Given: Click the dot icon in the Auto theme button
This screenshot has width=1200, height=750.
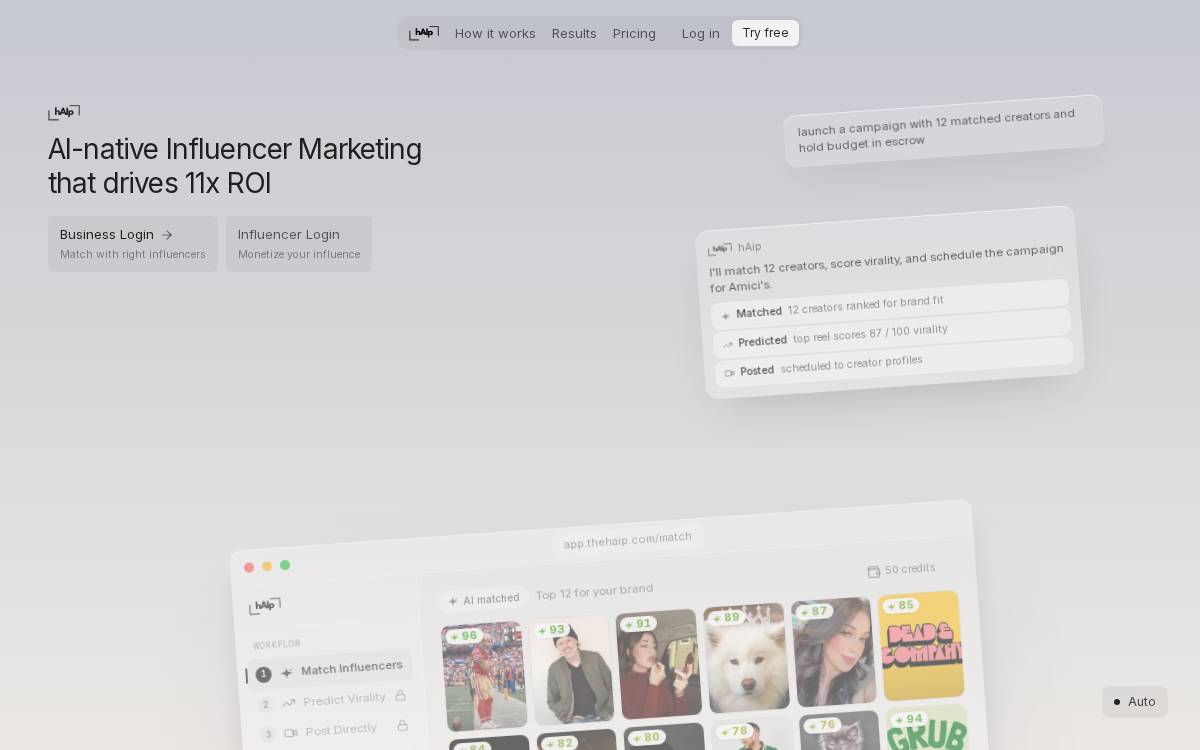Looking at the screenshot, I should pyautogui.click(x=1117, y=702).
